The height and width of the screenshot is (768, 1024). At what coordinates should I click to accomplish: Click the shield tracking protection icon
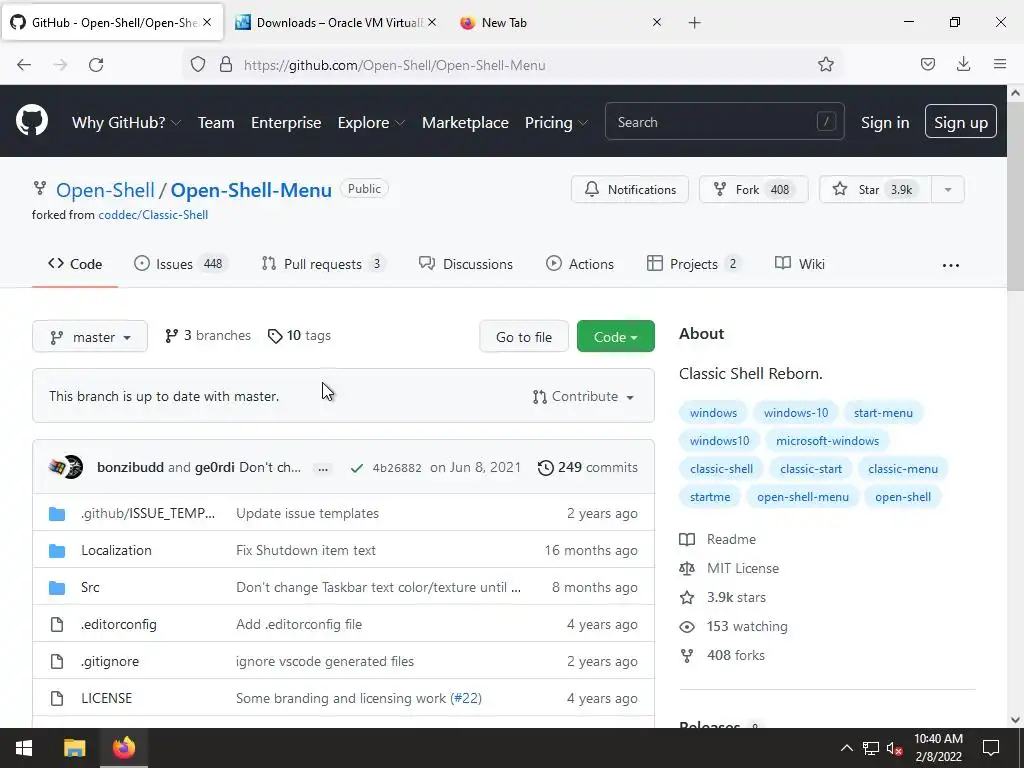click(x=198, y=65)
